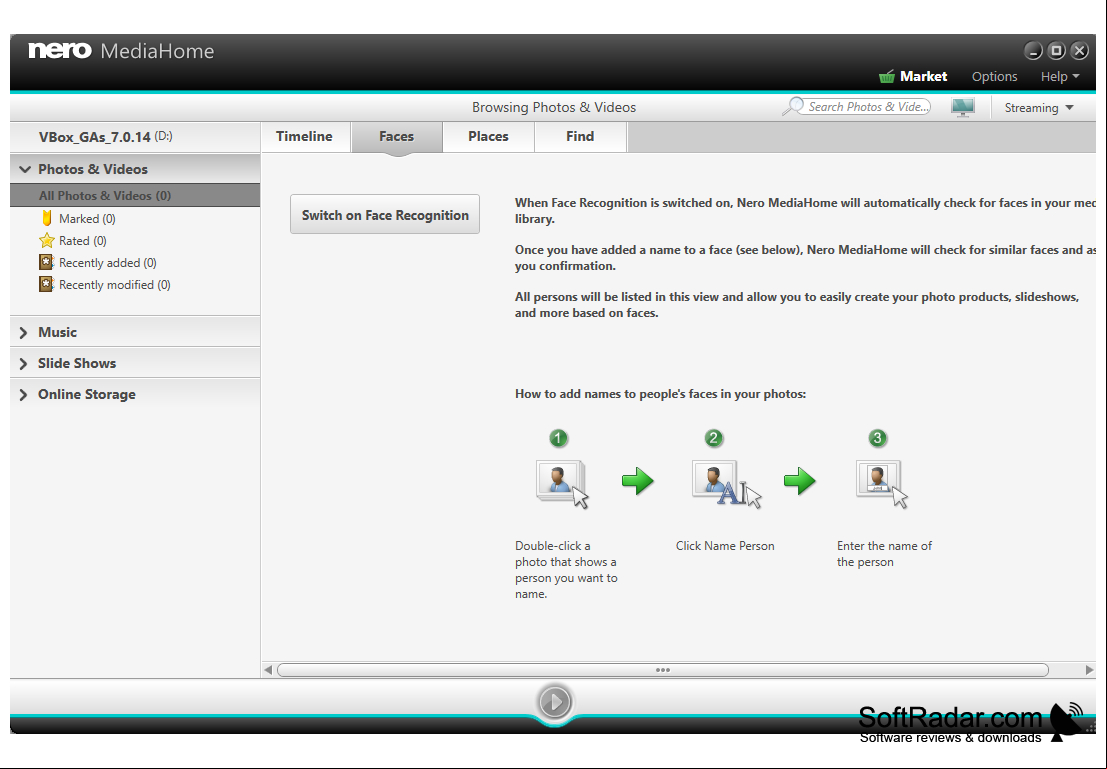Select All Photos & Videos (0)
Screen dimensions: 1107x769
click(135, 196)
